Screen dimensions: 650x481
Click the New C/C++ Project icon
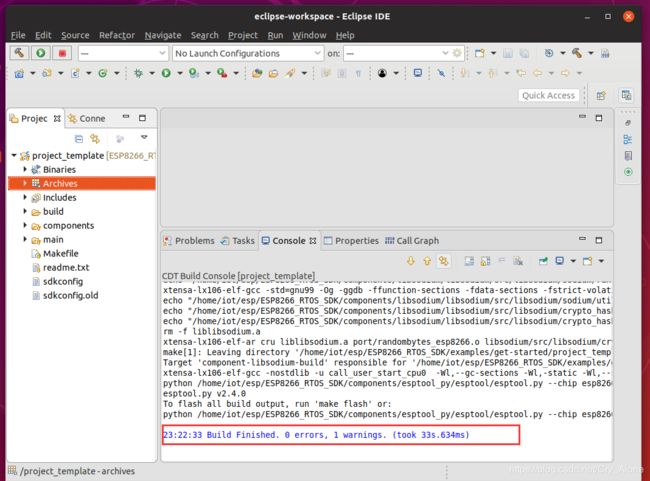tap(19, 73)
